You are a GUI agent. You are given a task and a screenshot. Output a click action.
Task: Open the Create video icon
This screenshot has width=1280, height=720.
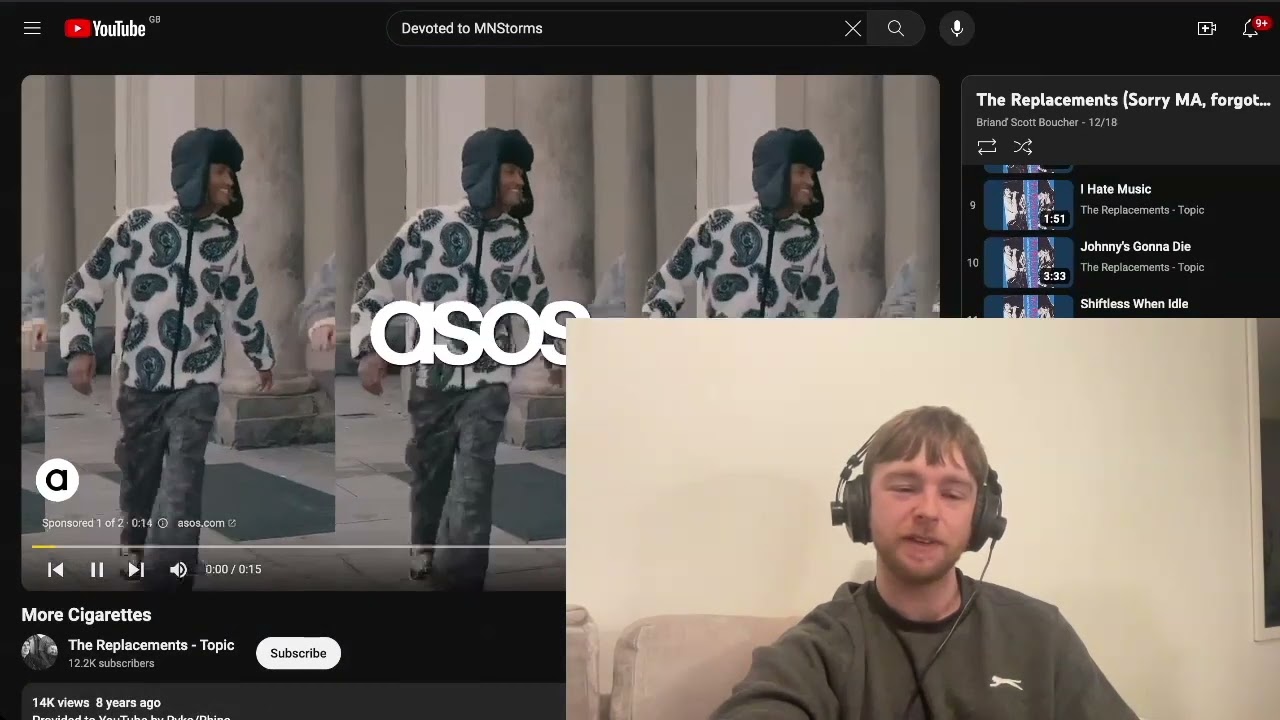click(1207, 29)
